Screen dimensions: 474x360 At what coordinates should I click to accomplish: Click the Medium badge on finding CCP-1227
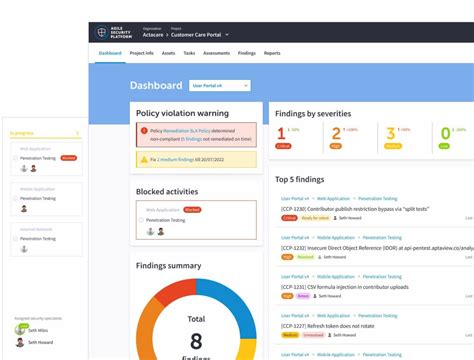pyautogui.click(x=290, y=335)
